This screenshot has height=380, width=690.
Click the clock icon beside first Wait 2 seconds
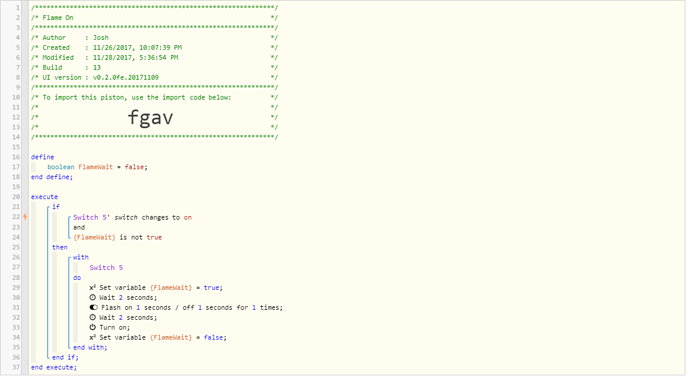click(92, 297)
